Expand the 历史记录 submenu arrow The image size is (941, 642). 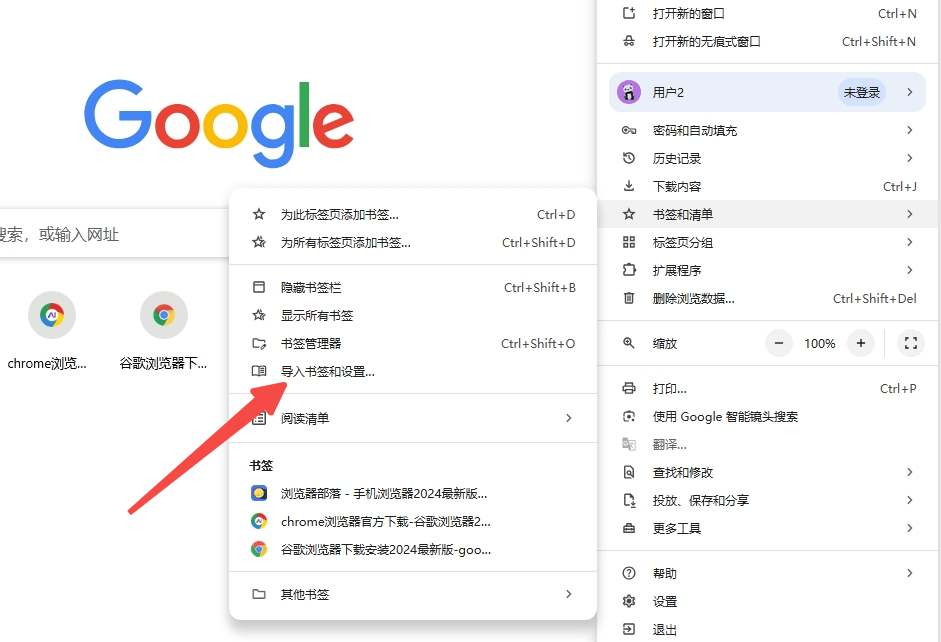(910, 158)
